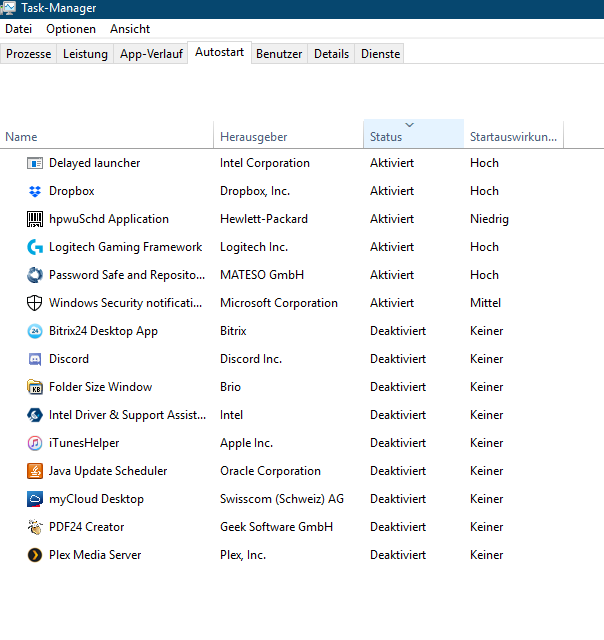Switch to the Benutzer tab
The height and width of the screenshot is (640, 604).
(x=279, y=54)
